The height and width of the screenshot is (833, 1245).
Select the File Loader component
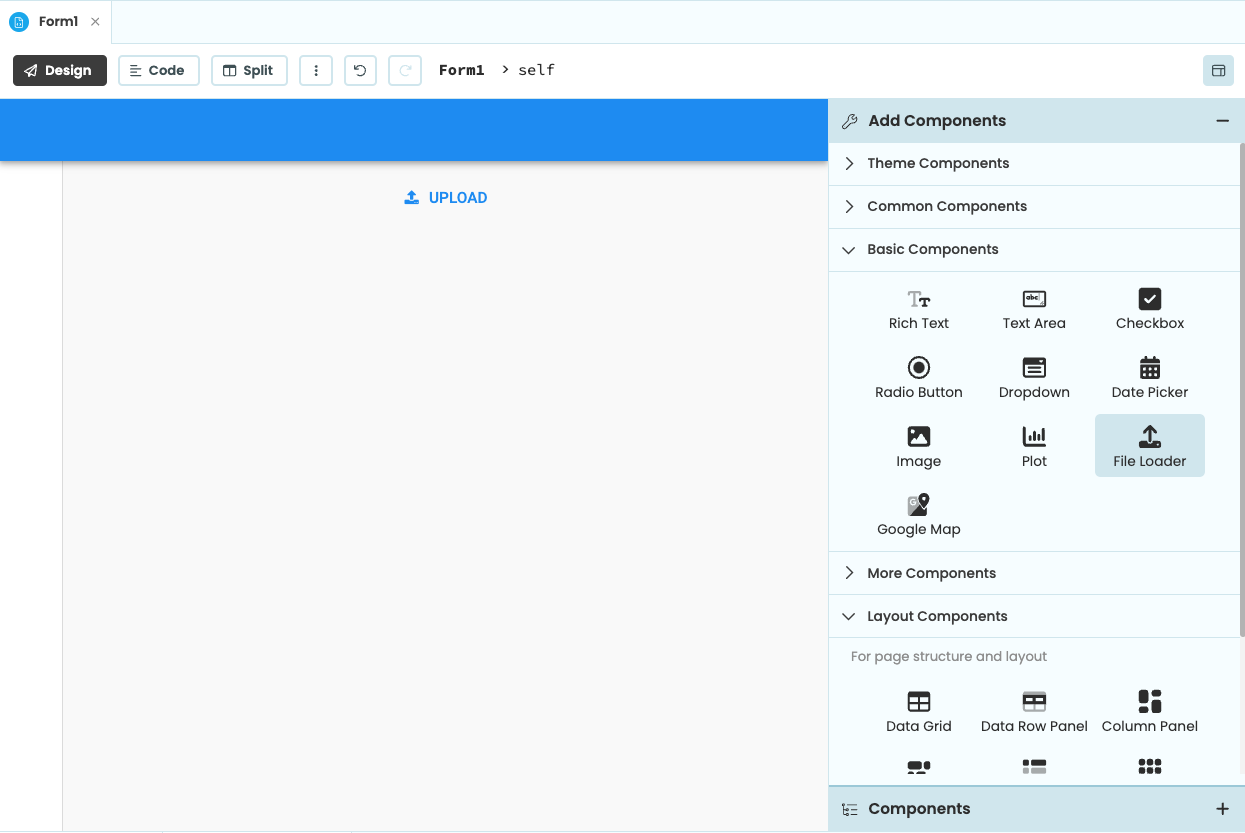pos(1149,445)
